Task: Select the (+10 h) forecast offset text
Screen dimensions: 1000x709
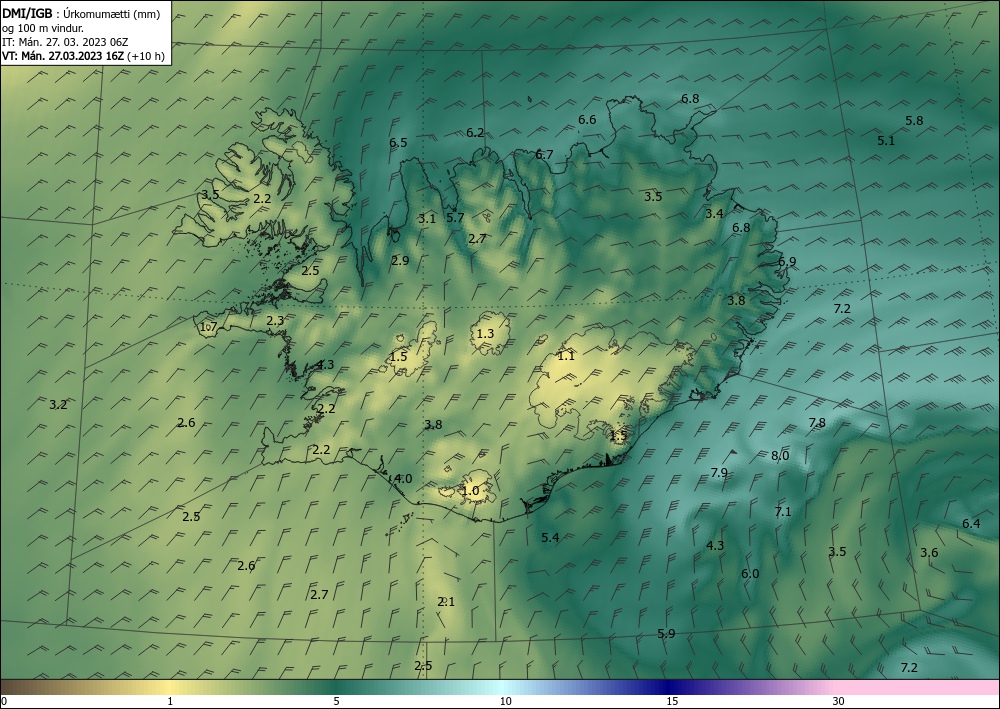Action: click(146, 56)
